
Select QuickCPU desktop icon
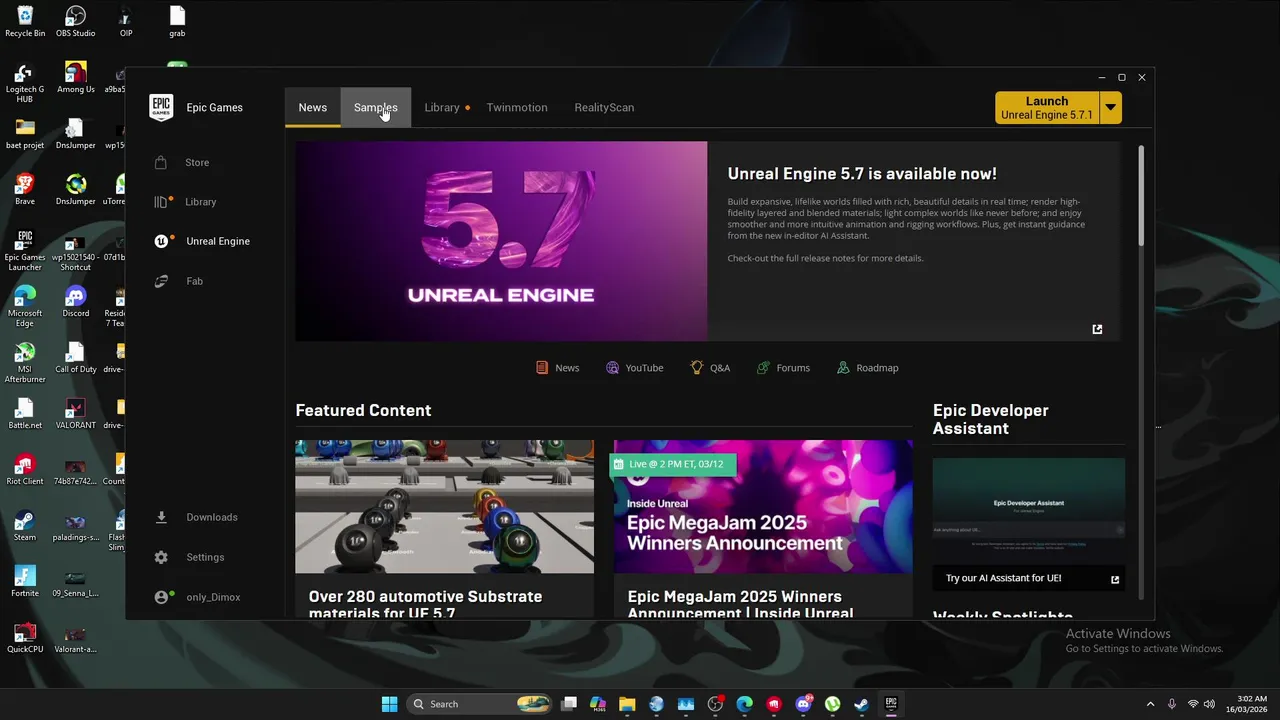(x=25, y=639)
